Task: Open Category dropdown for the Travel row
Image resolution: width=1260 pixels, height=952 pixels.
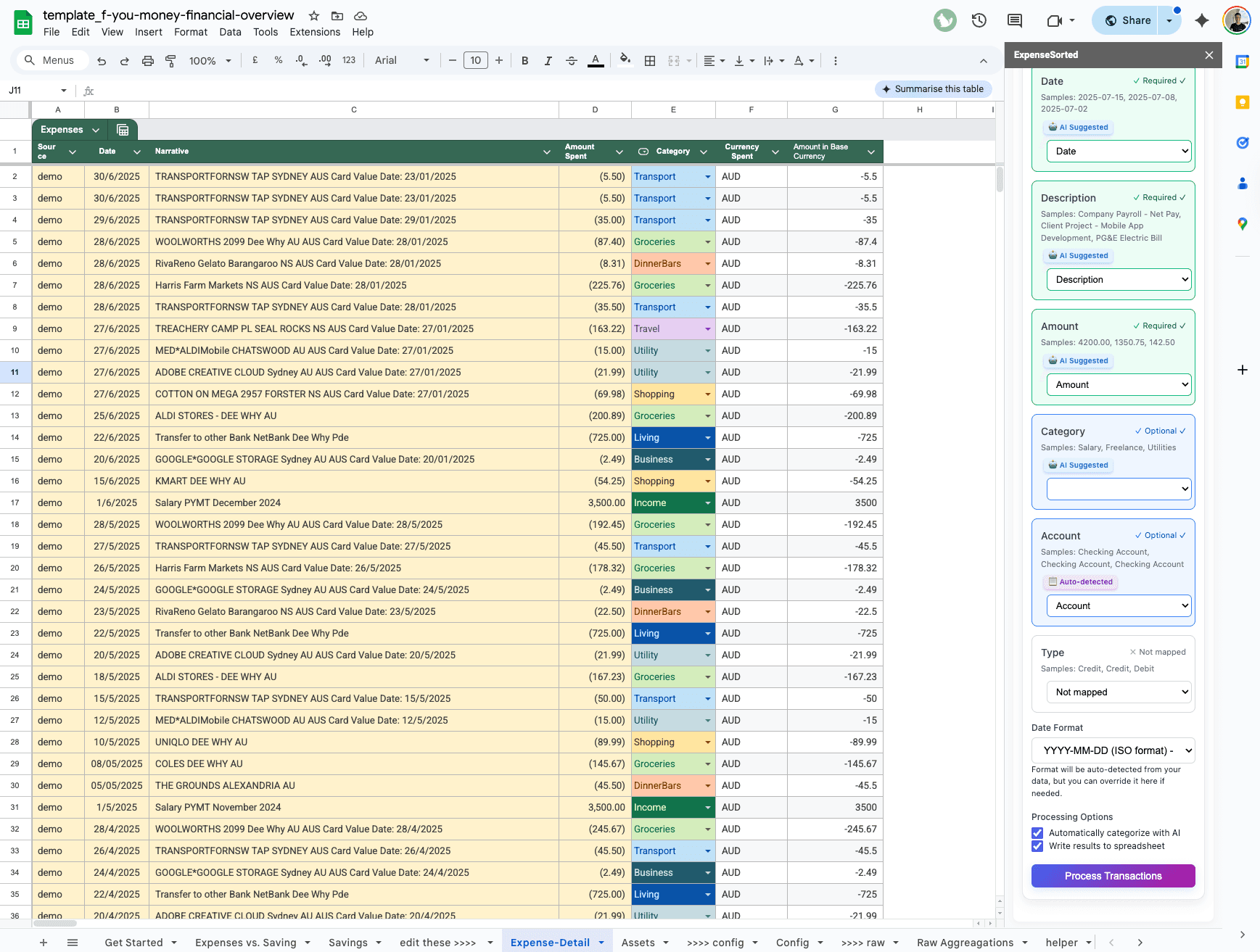Action: coord(708,329)
